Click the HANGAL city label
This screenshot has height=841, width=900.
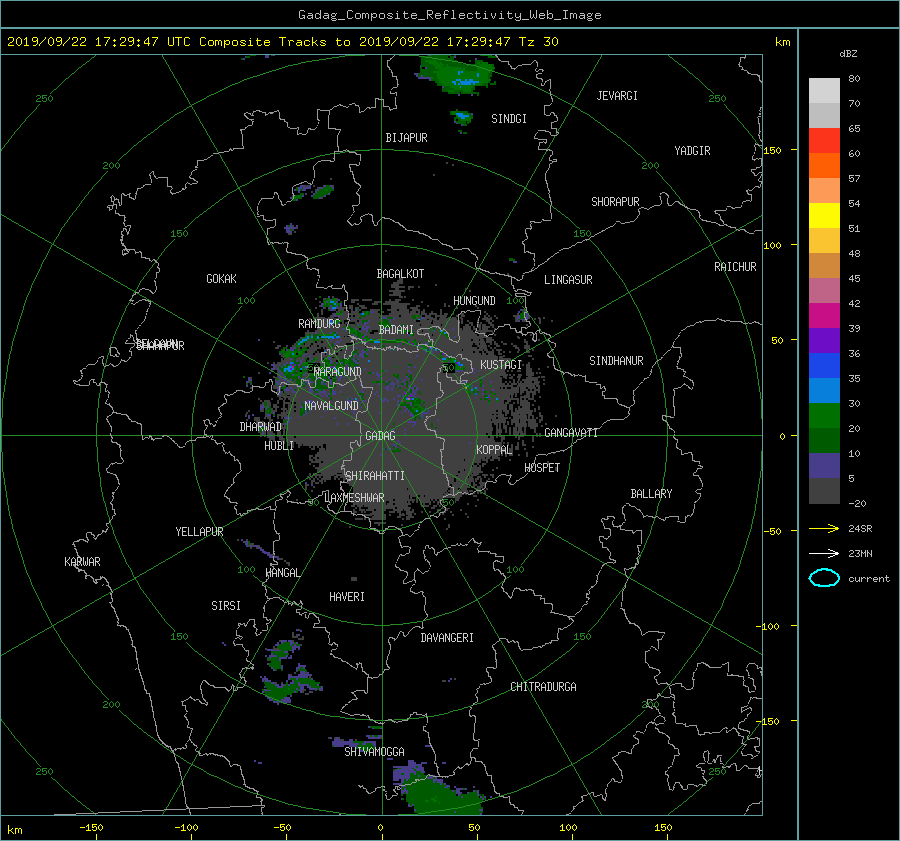pos(282,573)
